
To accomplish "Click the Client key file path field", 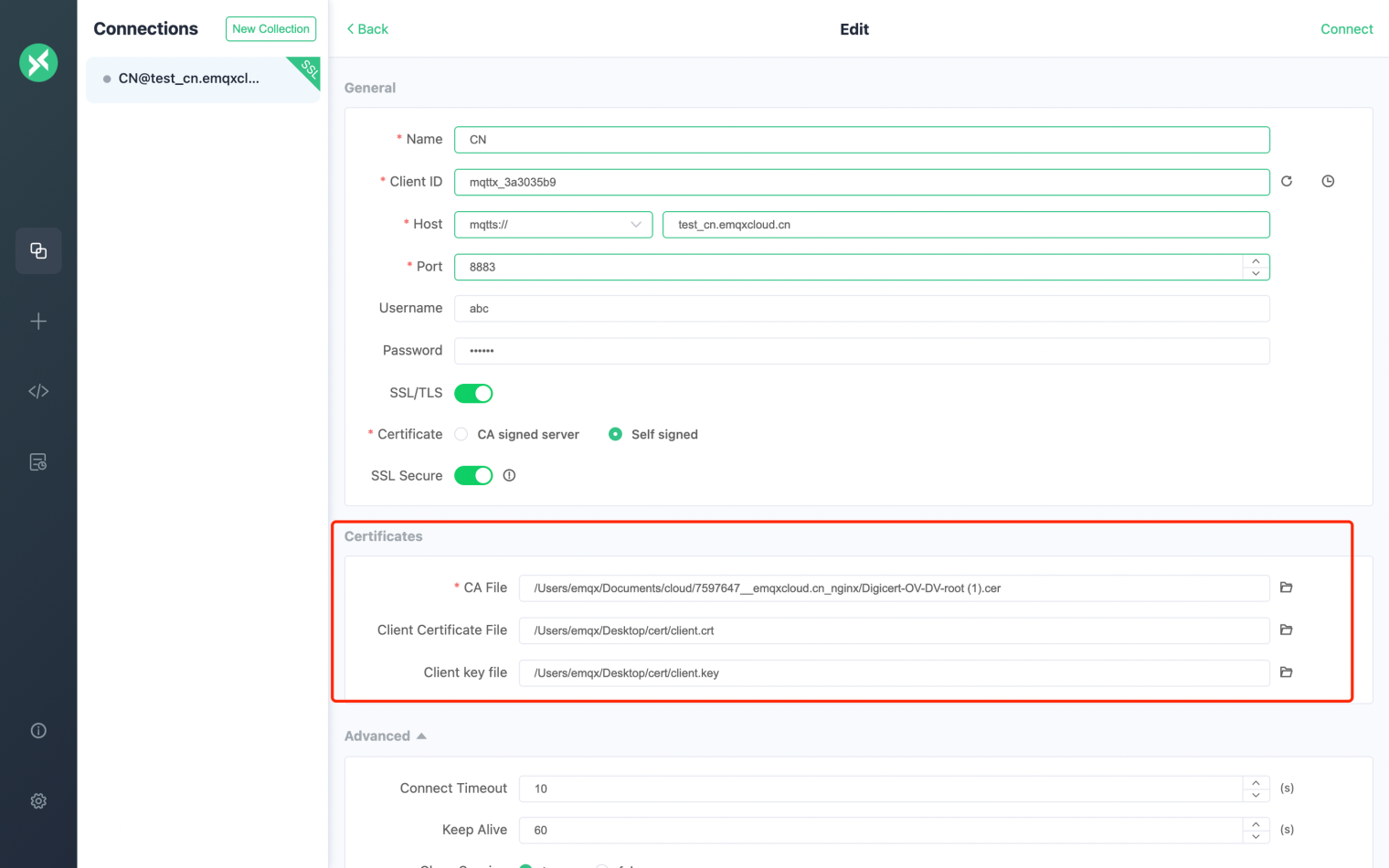I will point(894,672).
